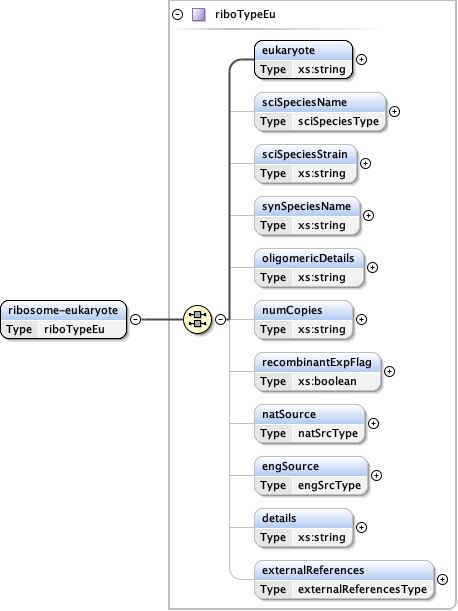This screenshot has height=611, width=458.
Task: Expand the sciSpeciesName element
Action: [394, 111]
